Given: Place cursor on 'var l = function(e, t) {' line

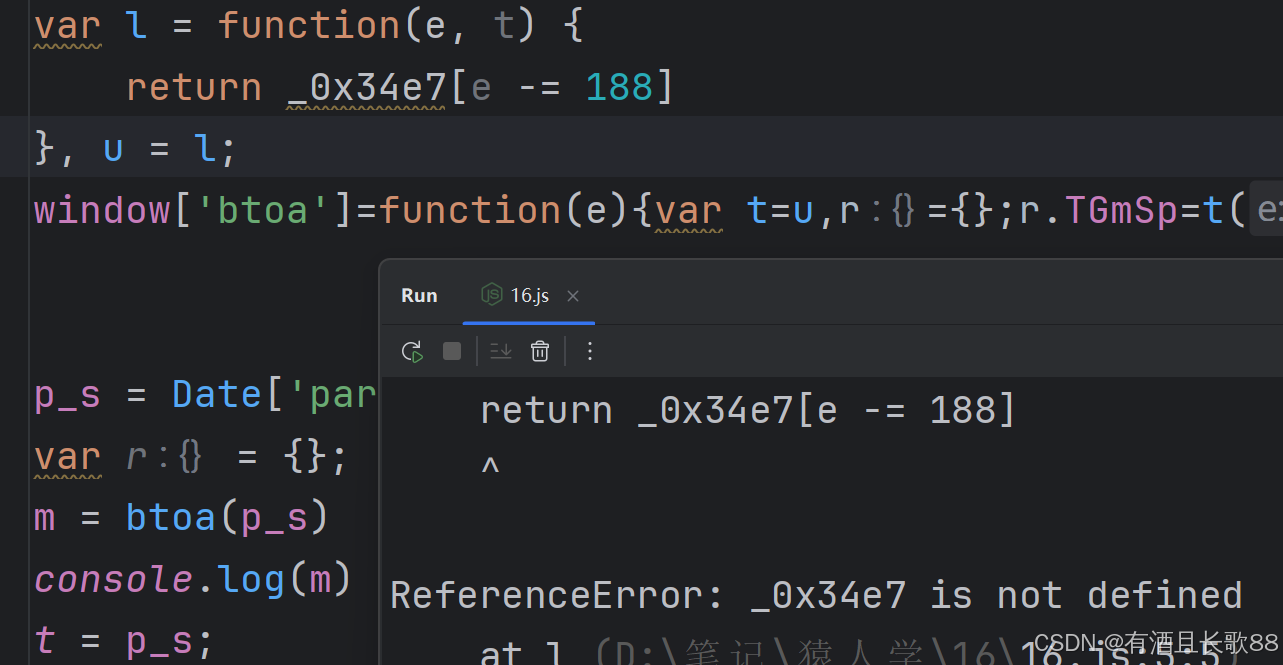Looking at the screenshot, I should click(x=308, y=26).
